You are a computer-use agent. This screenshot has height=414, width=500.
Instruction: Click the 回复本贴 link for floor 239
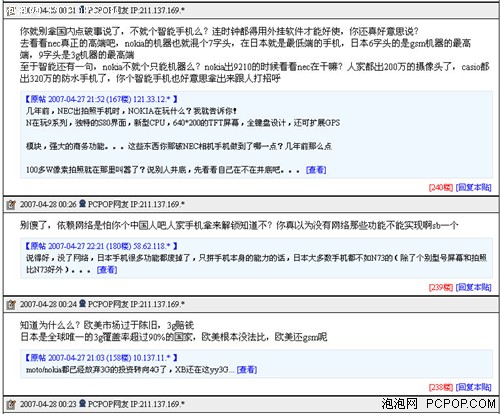(x=473, y=287)
